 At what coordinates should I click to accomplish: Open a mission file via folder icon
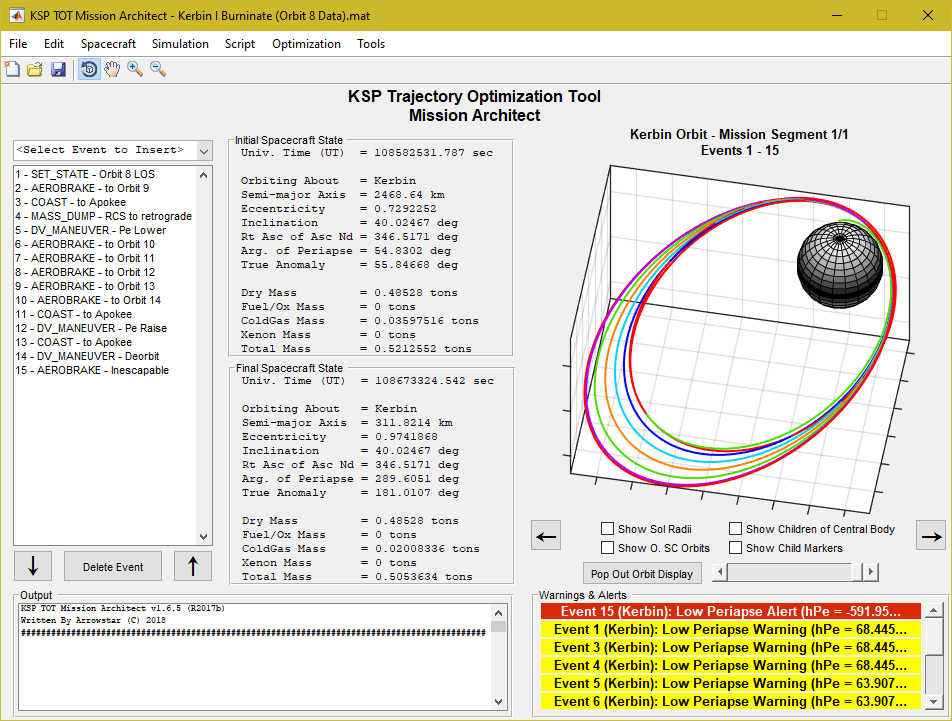click(x=35, y=69)
